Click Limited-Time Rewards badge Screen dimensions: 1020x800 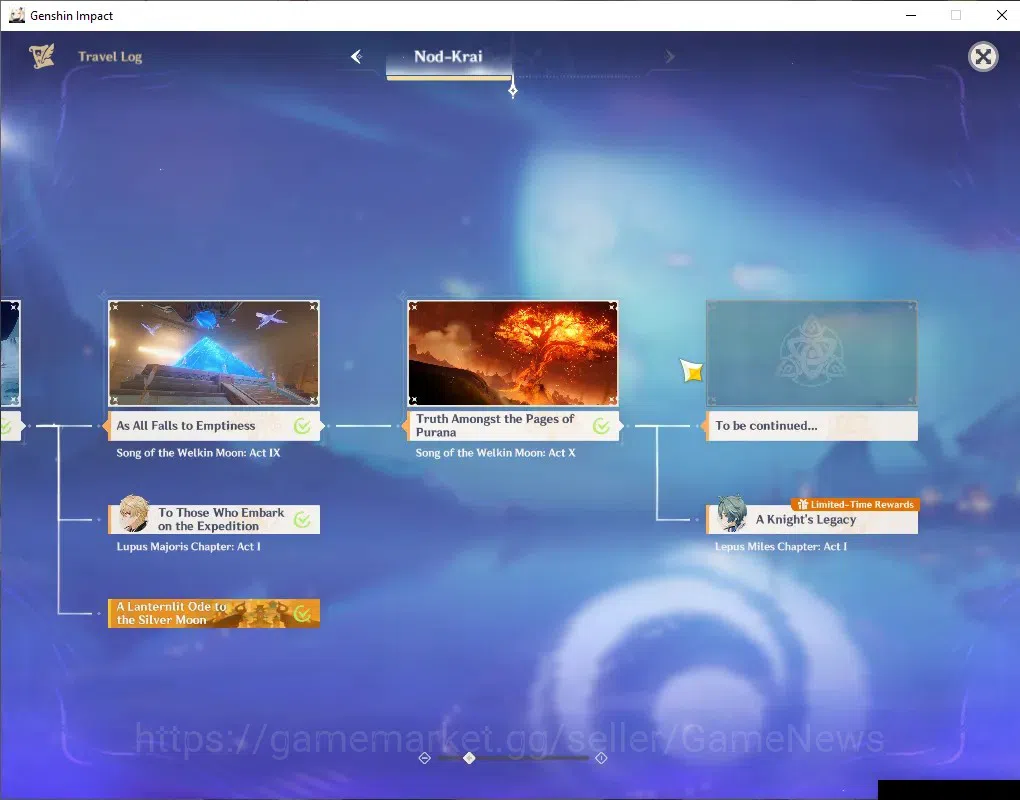tap(855, 504)
